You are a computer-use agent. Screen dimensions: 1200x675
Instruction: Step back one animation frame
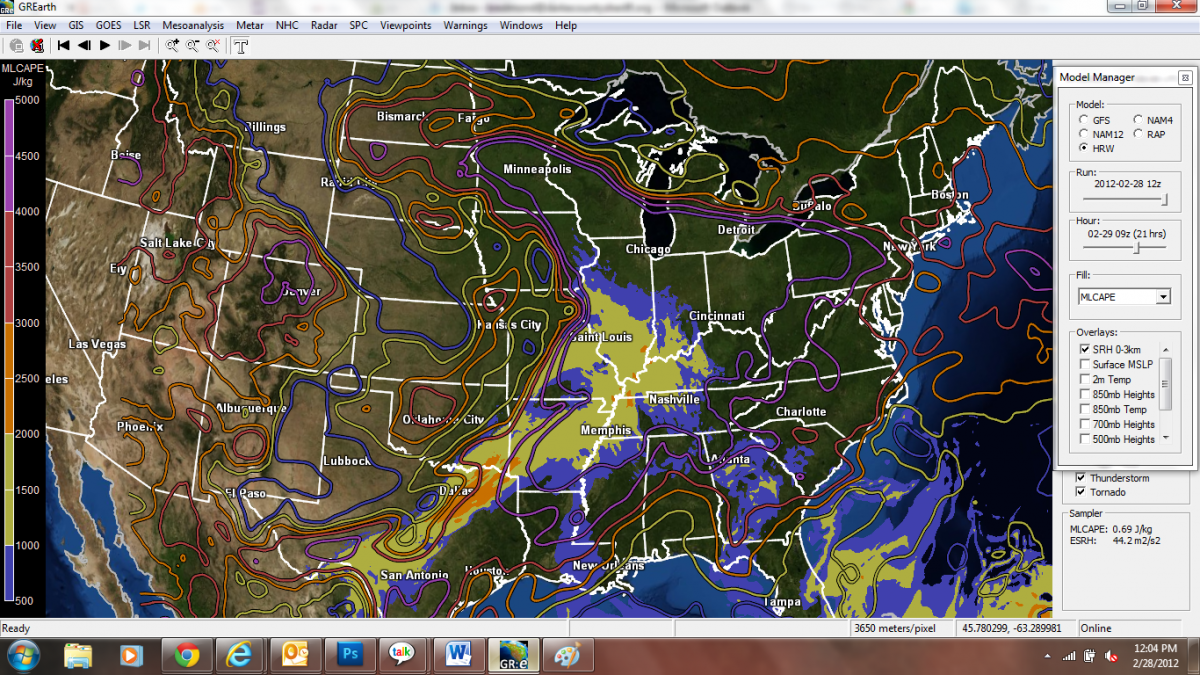click(x=84, y=45)
